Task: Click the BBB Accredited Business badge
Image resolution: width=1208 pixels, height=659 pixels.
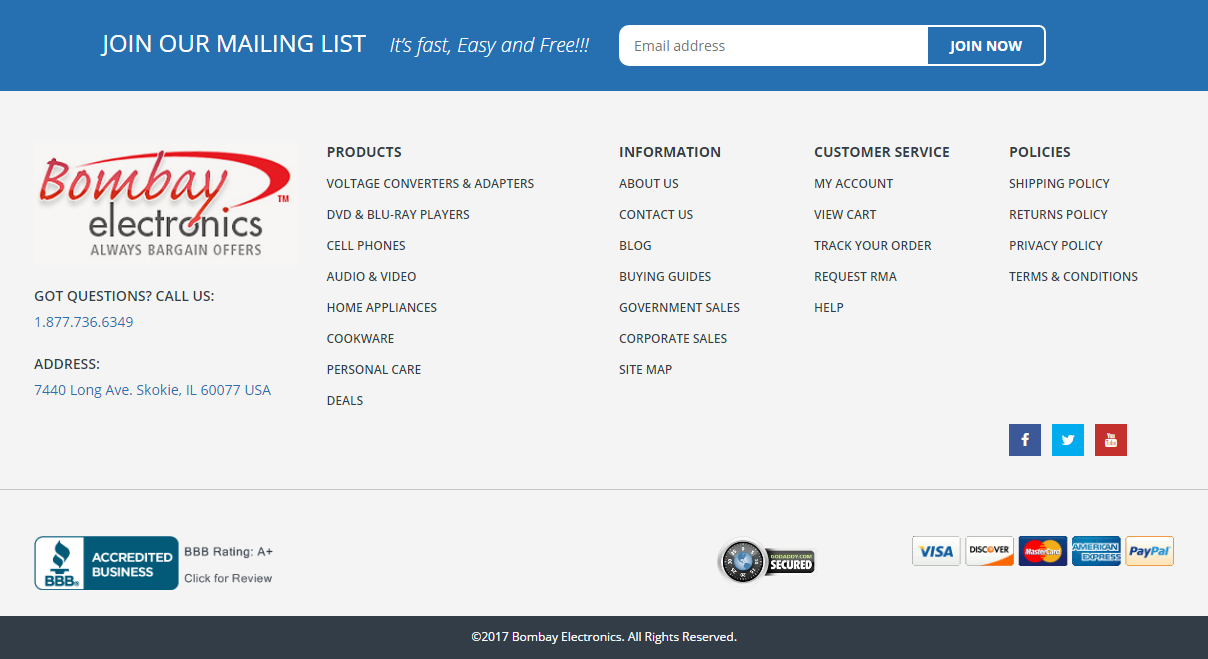Action: point(107,563)
